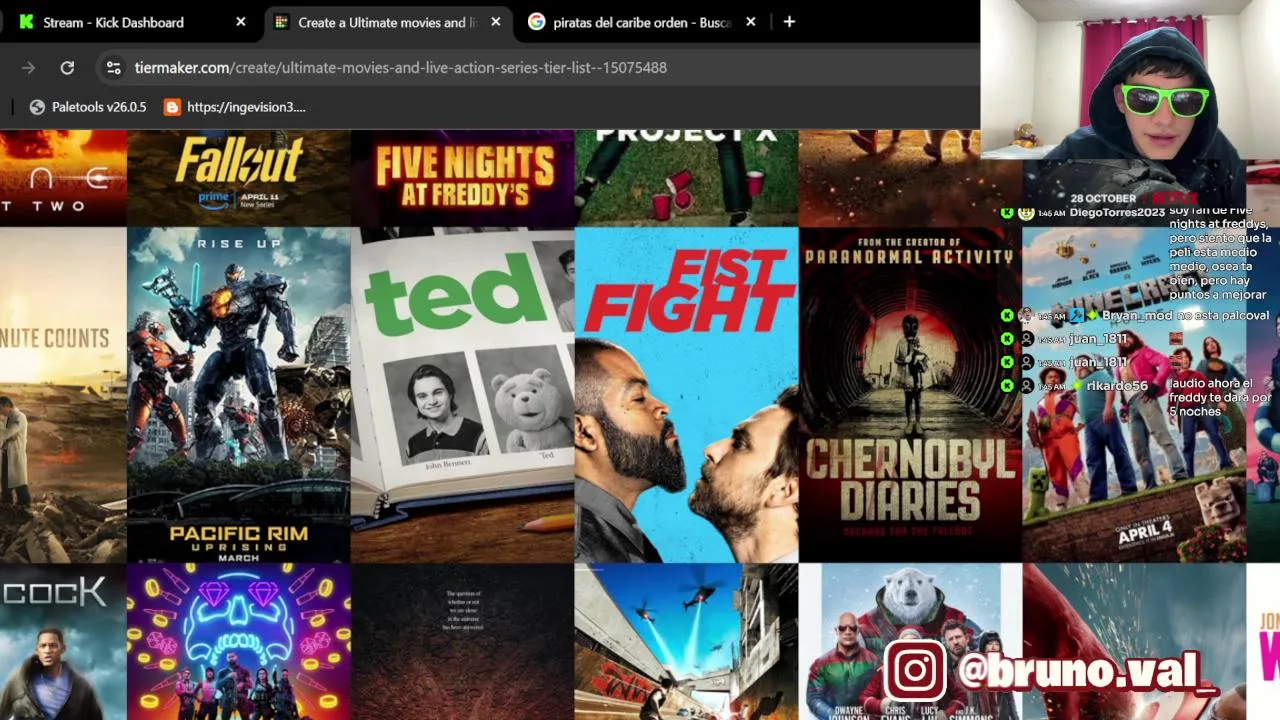Click the Kick favicon on first tab

point(26,22)
